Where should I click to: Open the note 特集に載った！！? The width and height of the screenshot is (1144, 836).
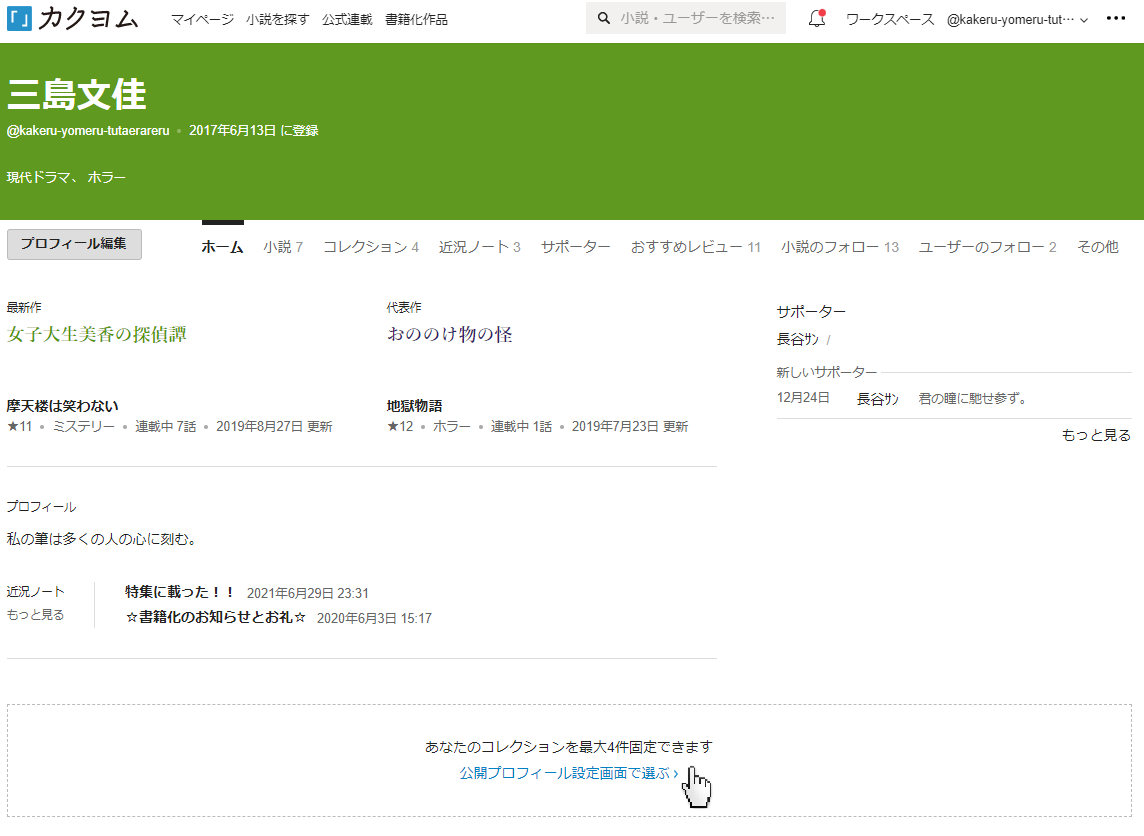(179, 592)
